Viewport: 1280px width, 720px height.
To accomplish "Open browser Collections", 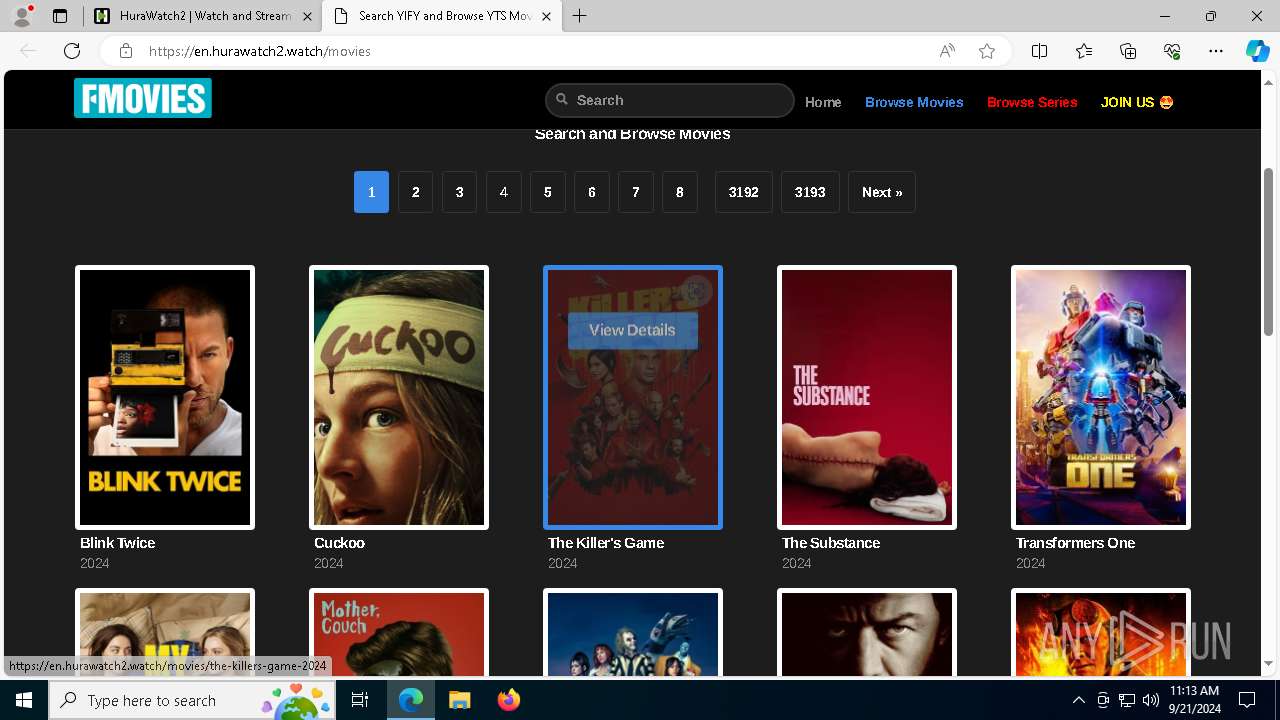I will (1128, 51).
